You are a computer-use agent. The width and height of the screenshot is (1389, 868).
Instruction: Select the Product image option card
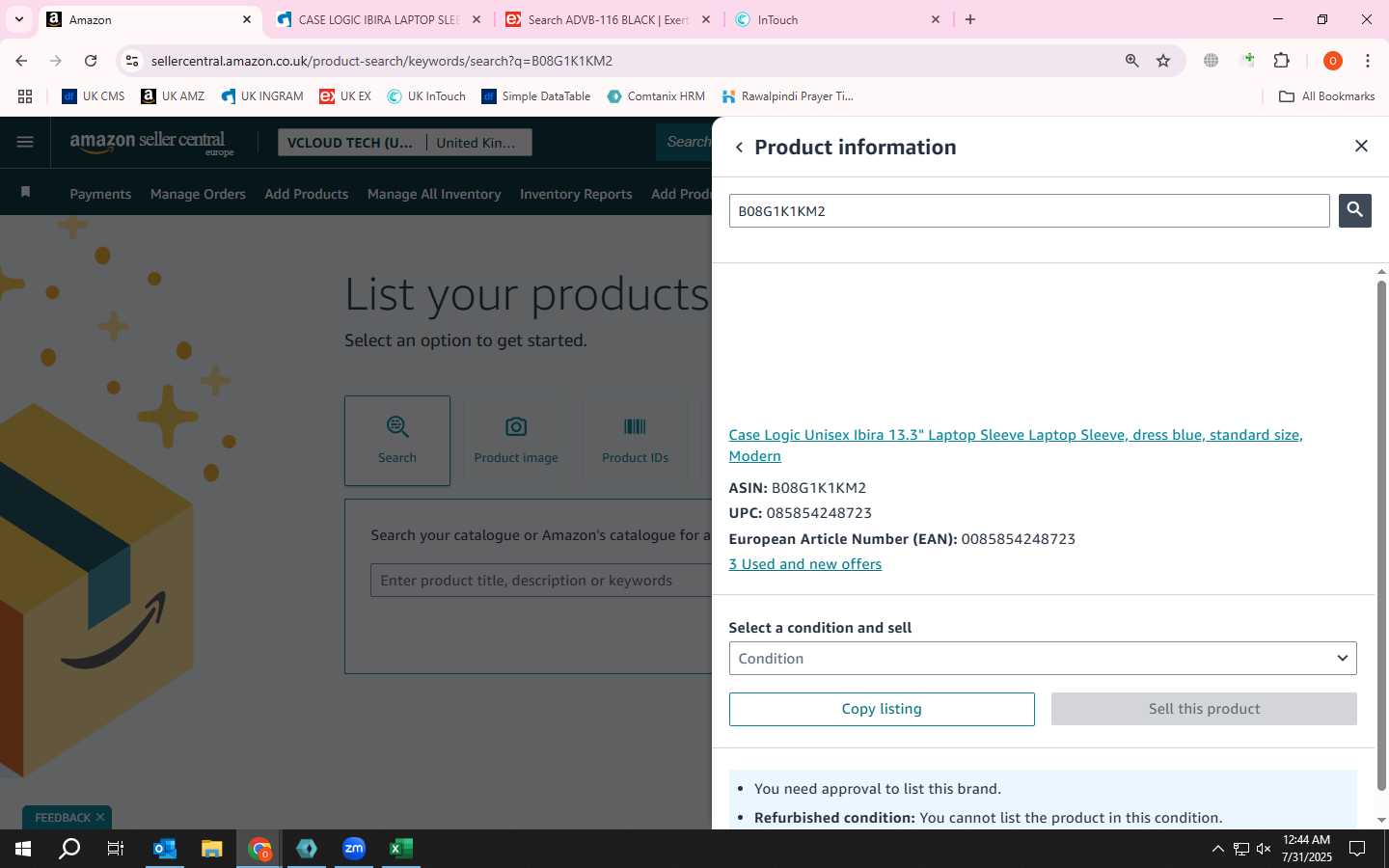[516, 440]
